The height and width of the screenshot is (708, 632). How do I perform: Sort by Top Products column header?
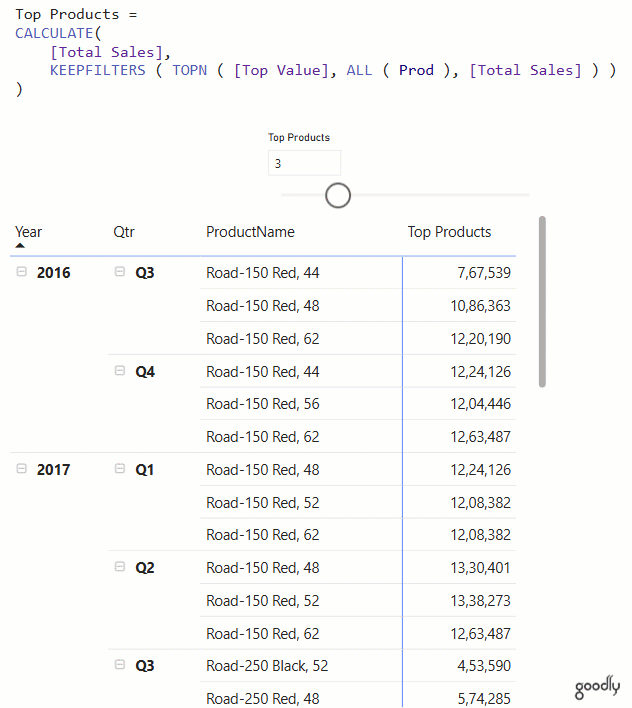[449, 232]
